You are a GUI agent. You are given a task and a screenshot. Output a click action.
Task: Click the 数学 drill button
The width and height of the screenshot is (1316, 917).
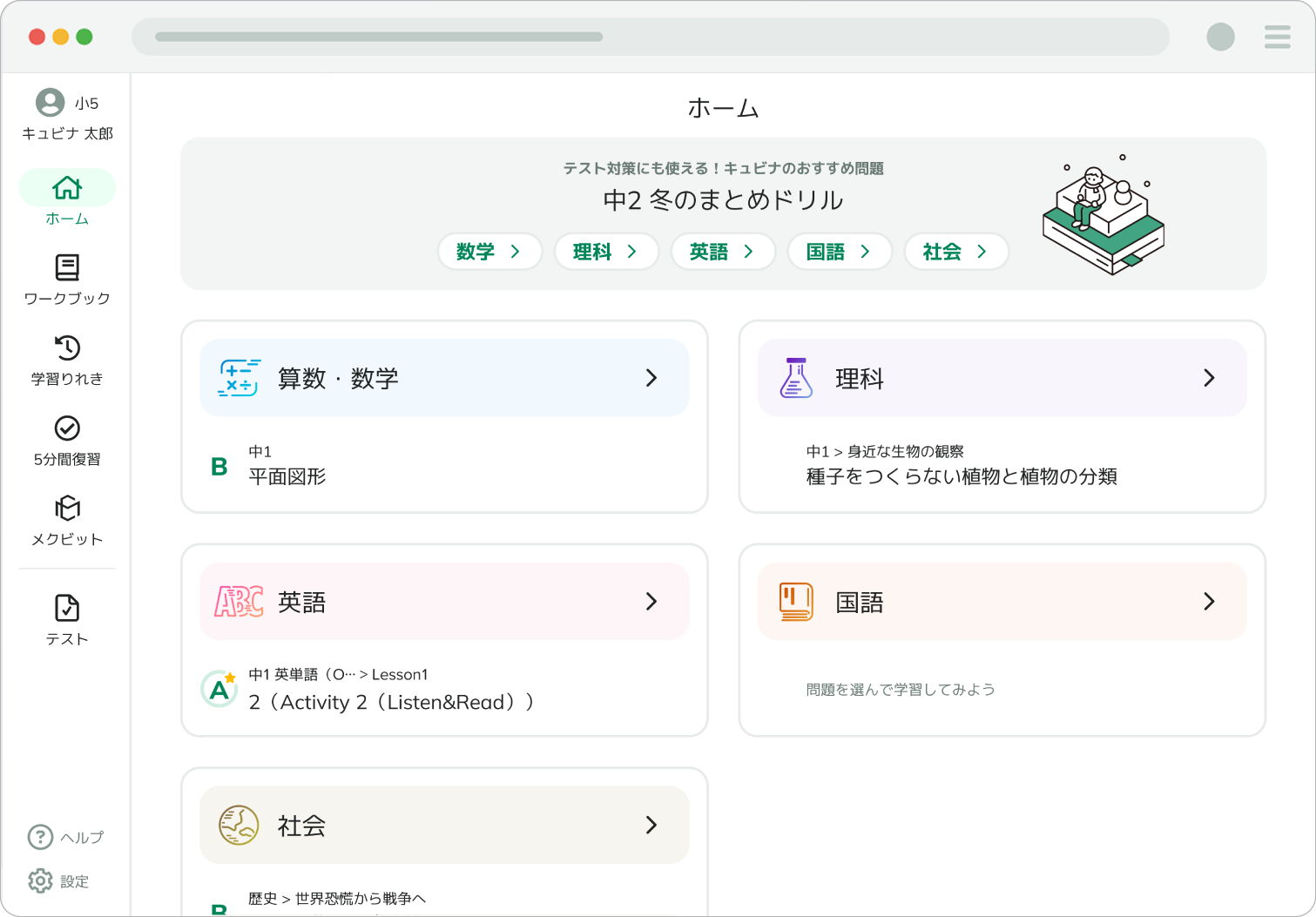pyautogui.click(x=489, y=252)
